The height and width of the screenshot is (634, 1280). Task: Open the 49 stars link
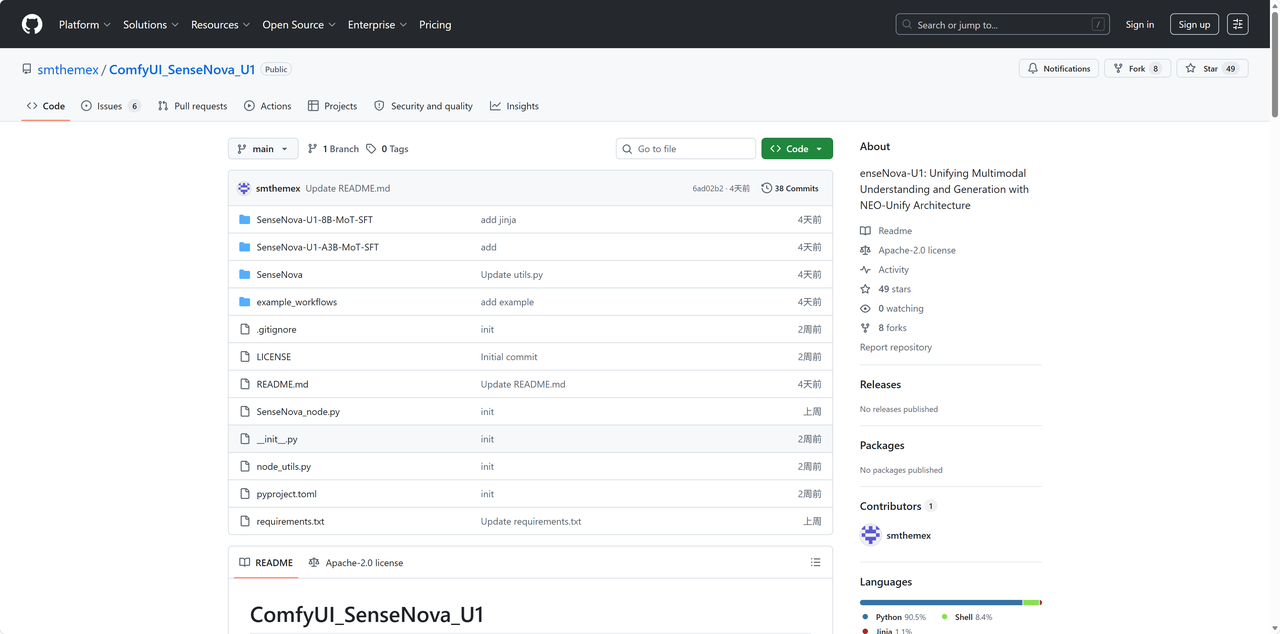click(x=895, y=289)
